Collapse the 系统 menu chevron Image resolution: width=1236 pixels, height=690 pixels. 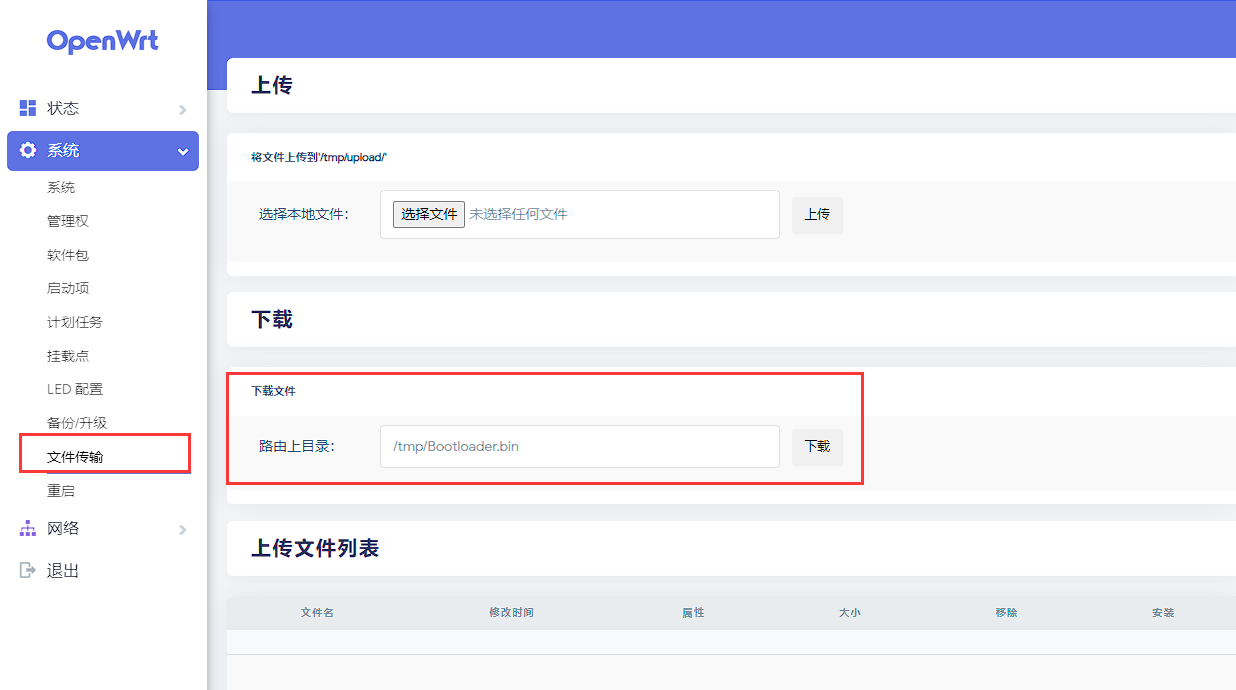(x=182, y=152)
